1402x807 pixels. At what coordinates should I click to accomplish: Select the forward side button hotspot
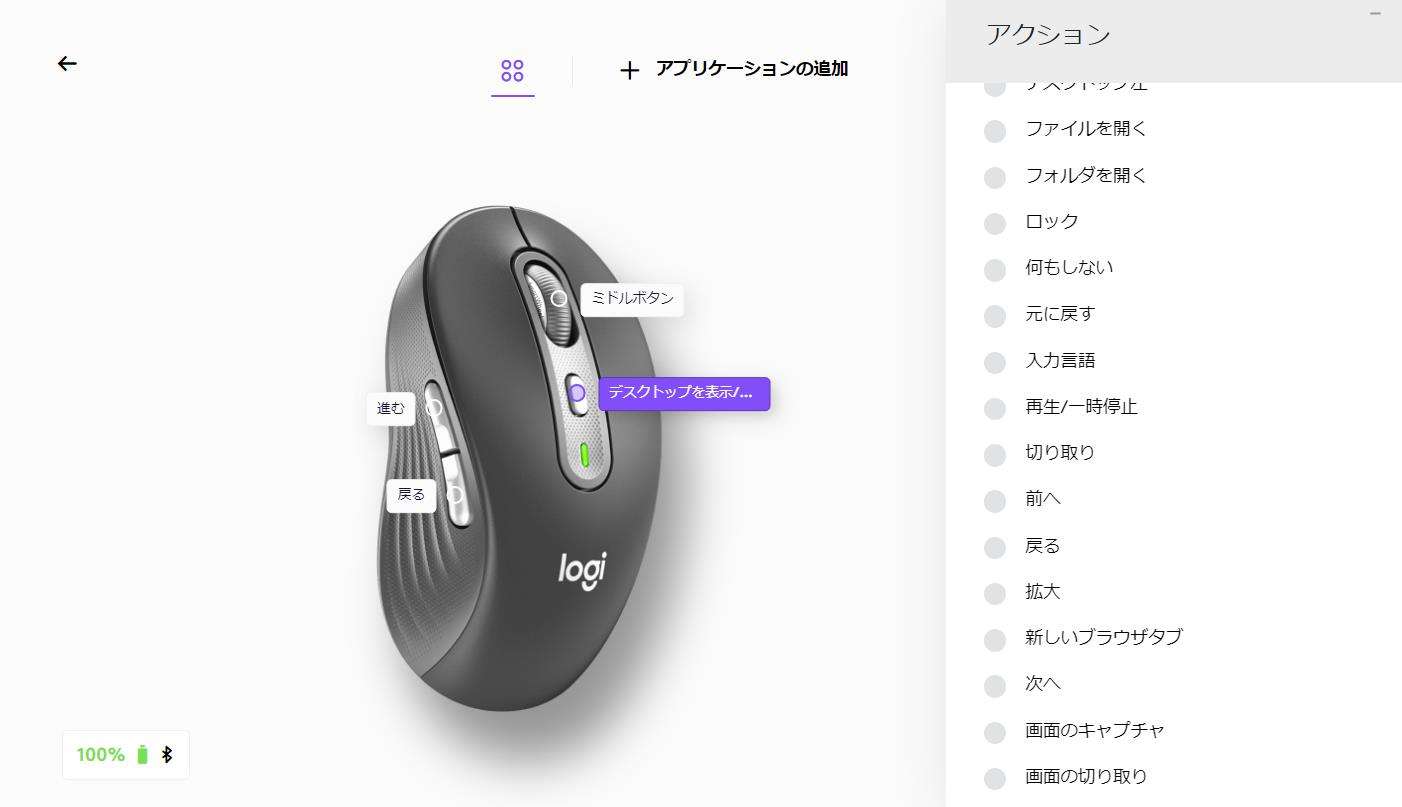coord(434,408)
